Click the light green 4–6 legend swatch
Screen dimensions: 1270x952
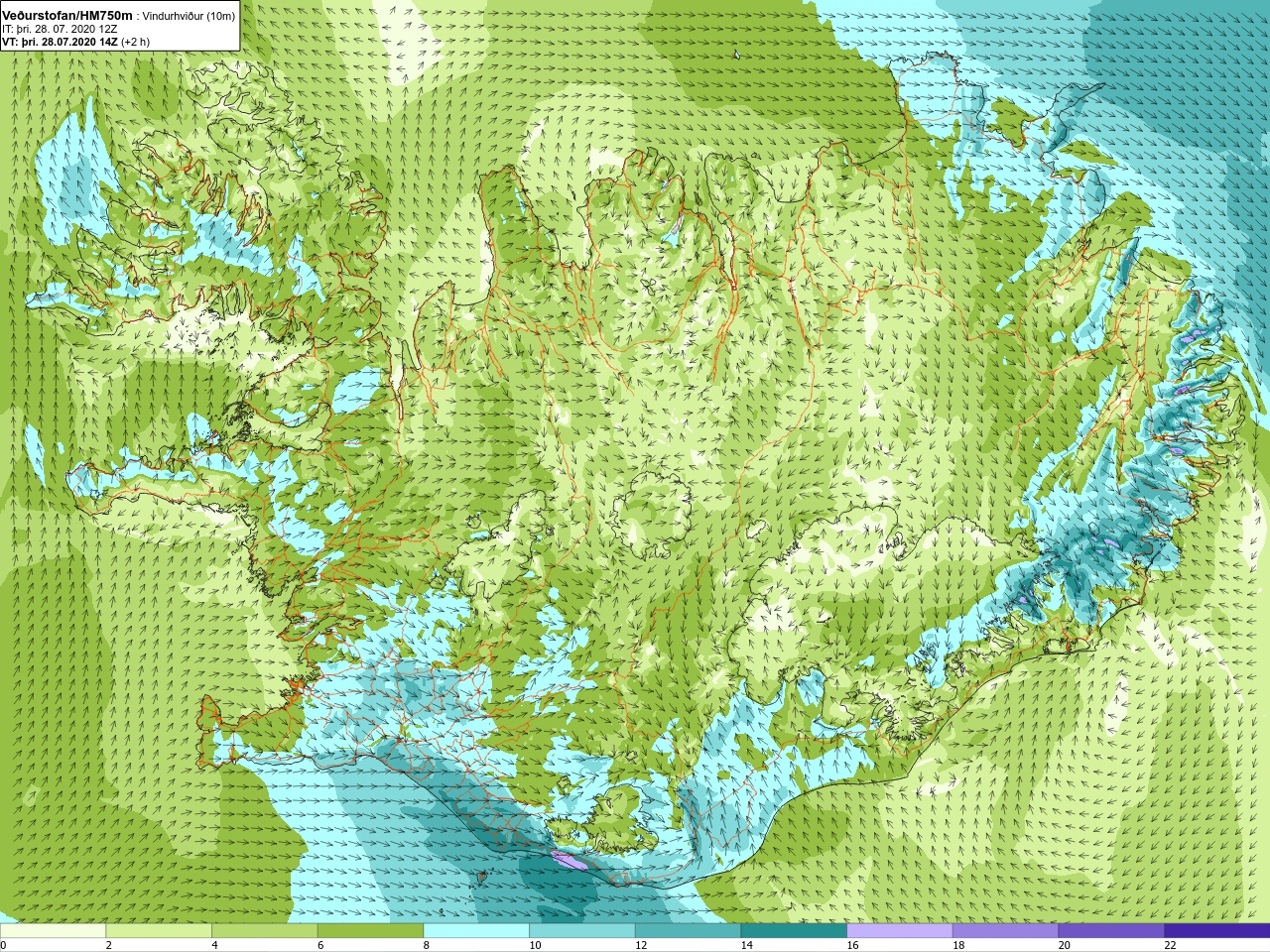pos(264,930)
